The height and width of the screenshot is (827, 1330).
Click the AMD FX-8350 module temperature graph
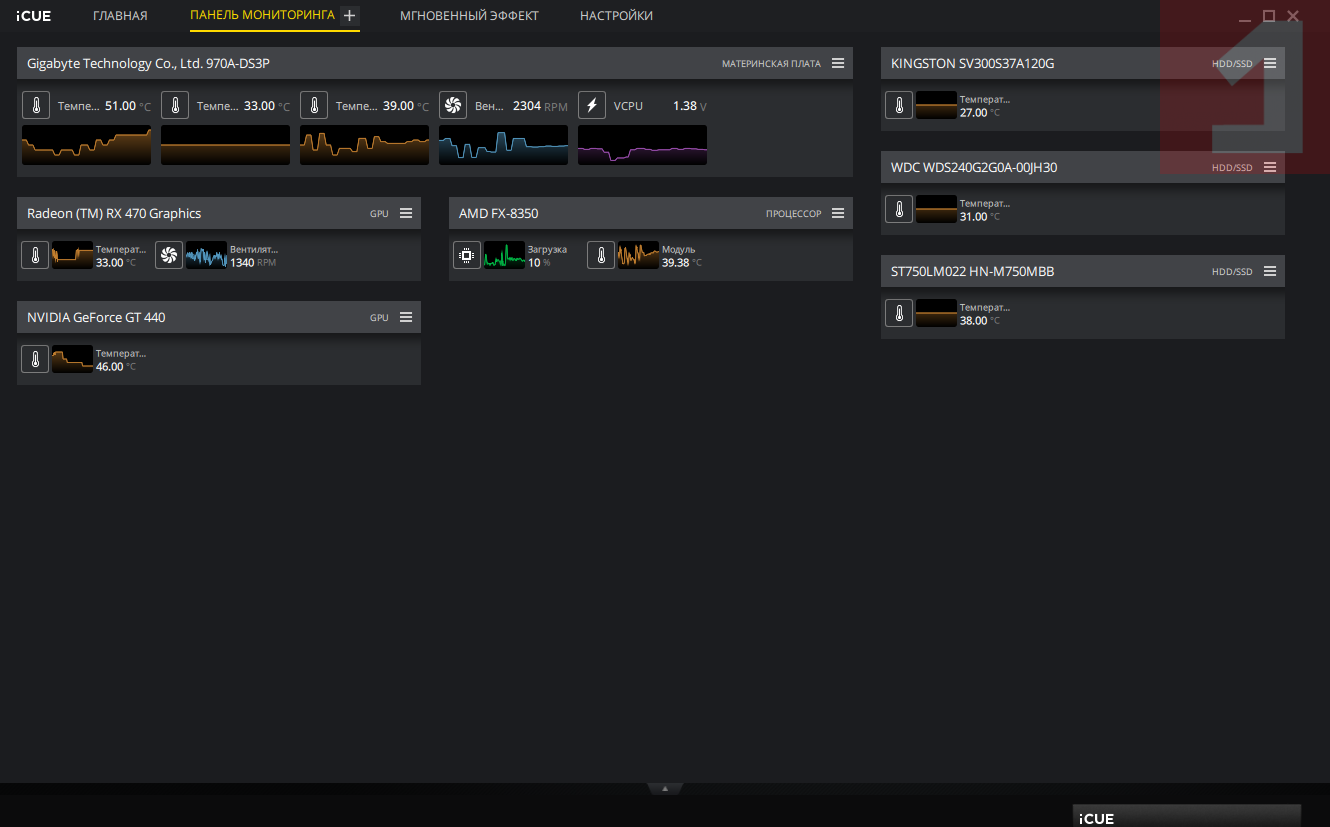click(x=638, y=255)
